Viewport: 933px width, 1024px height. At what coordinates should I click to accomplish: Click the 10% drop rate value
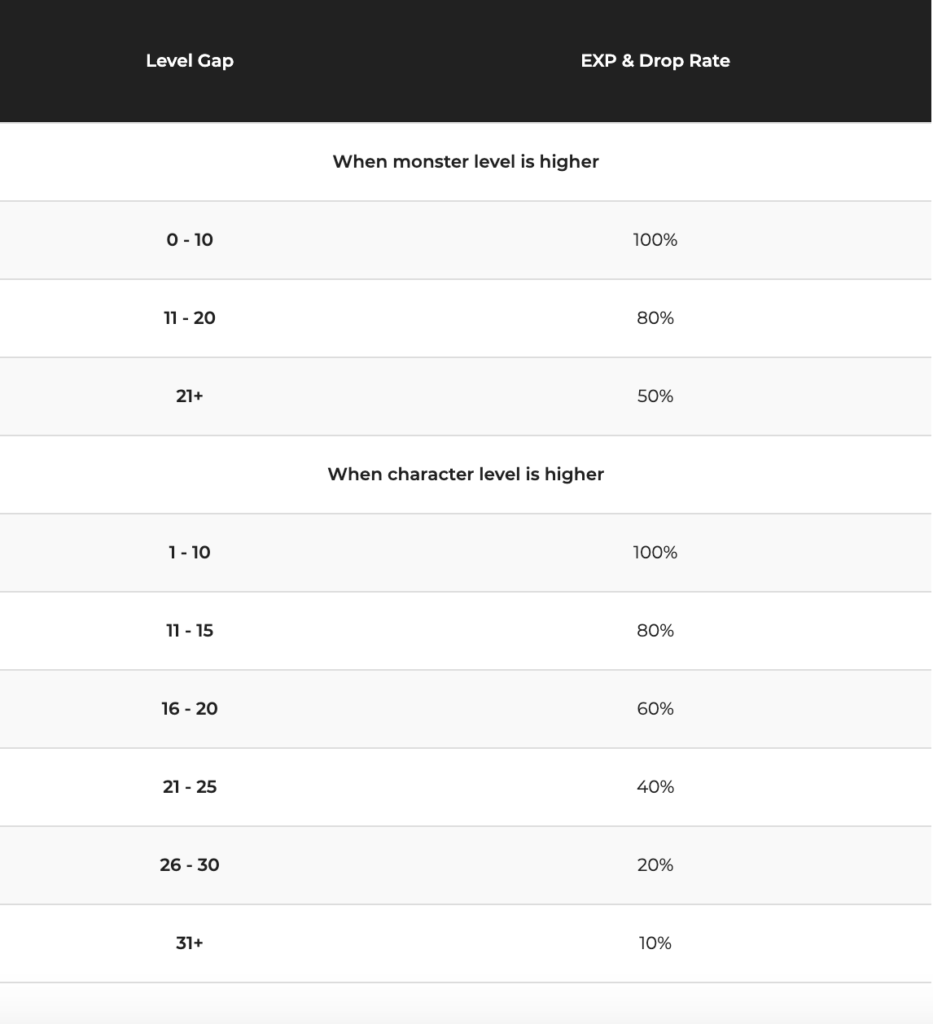pos(655,943)
